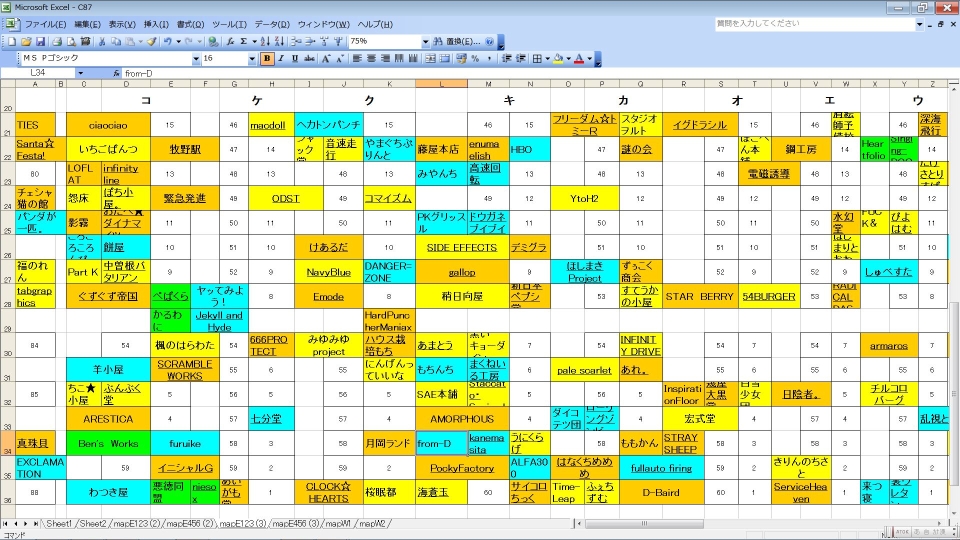Open the ファイル(F) menu
Screen dimensions: 960x540
point(45,24)
